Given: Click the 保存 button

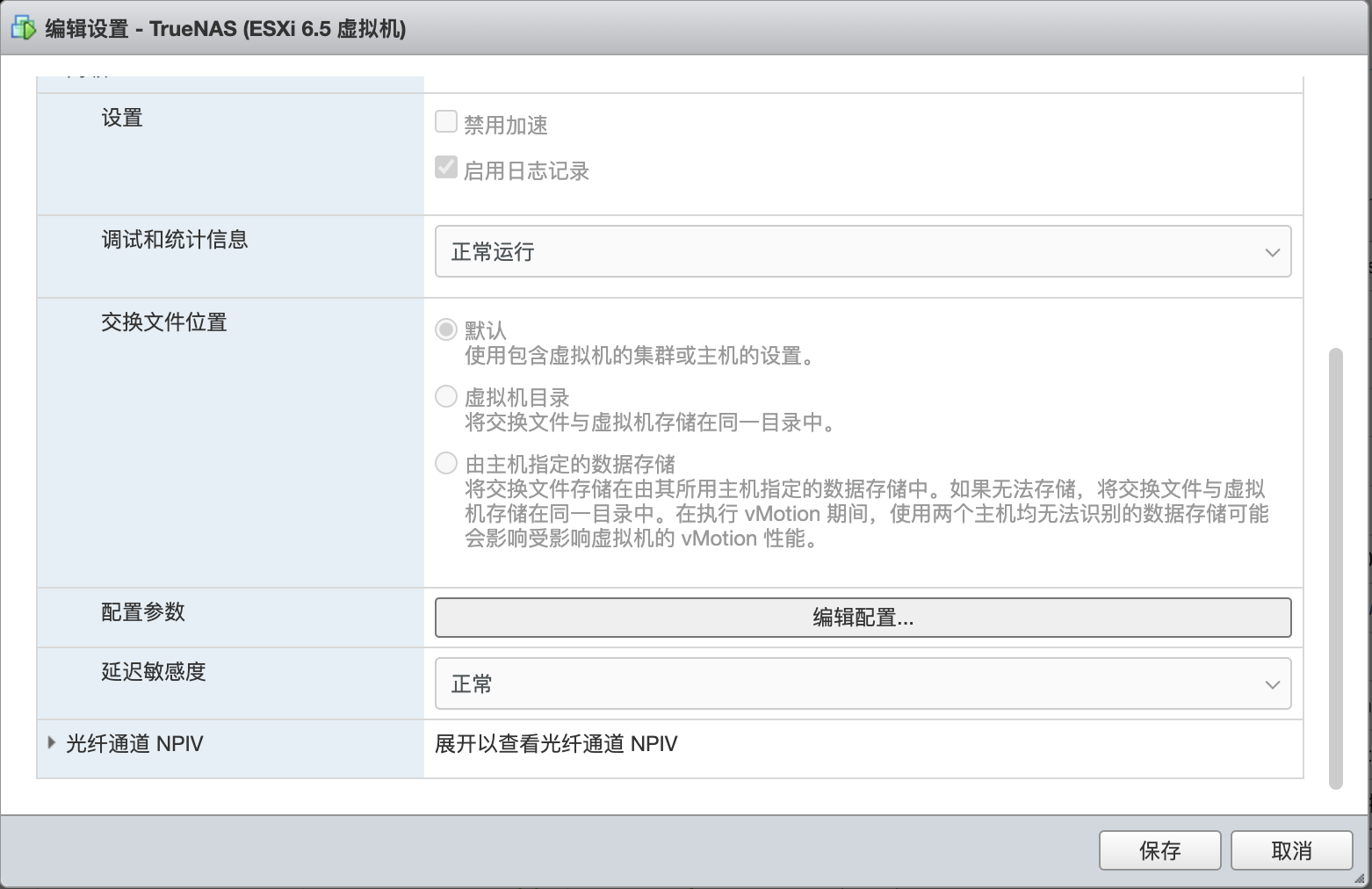Looking at the screenshot, I should 1159,850.
